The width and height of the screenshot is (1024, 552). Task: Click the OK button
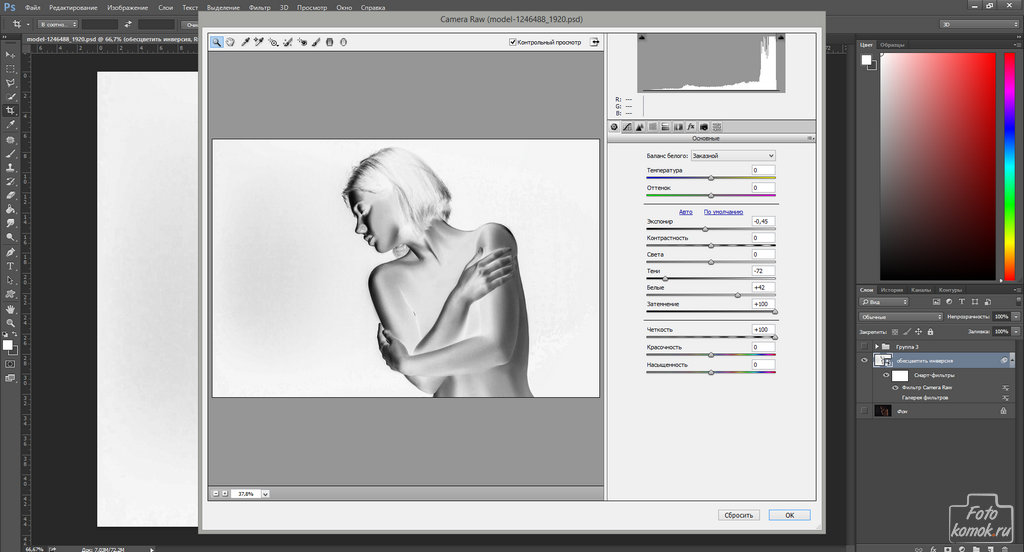click(789, 515)
